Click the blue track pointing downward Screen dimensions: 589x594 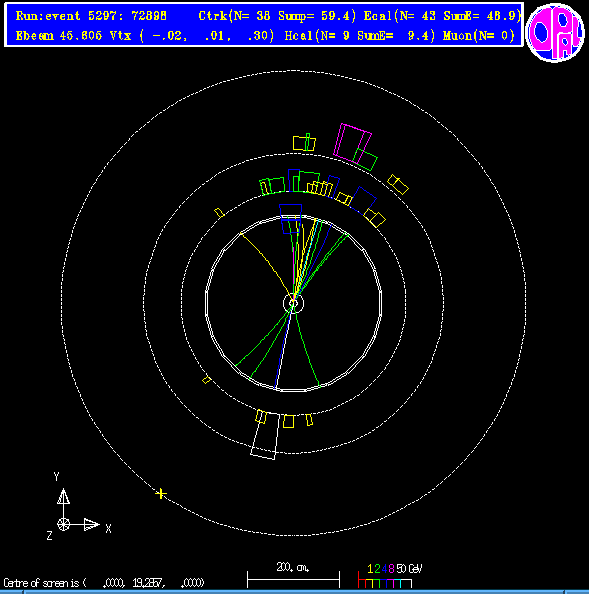point(283,349)
